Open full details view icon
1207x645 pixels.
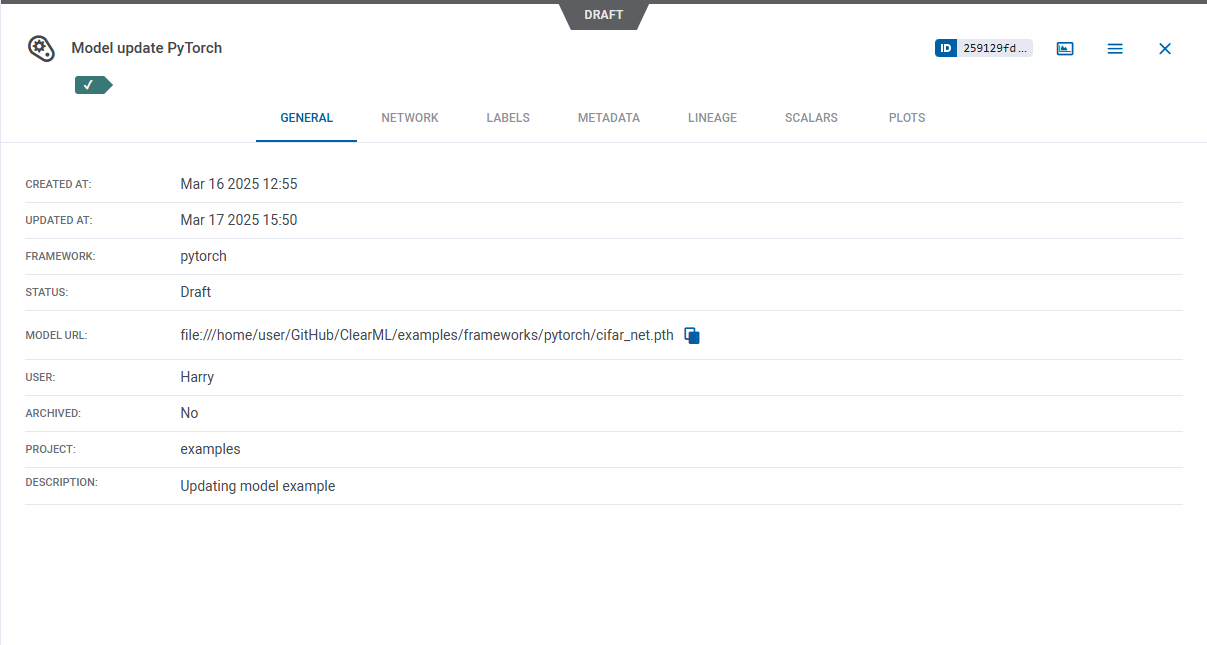pos(1065,48)
